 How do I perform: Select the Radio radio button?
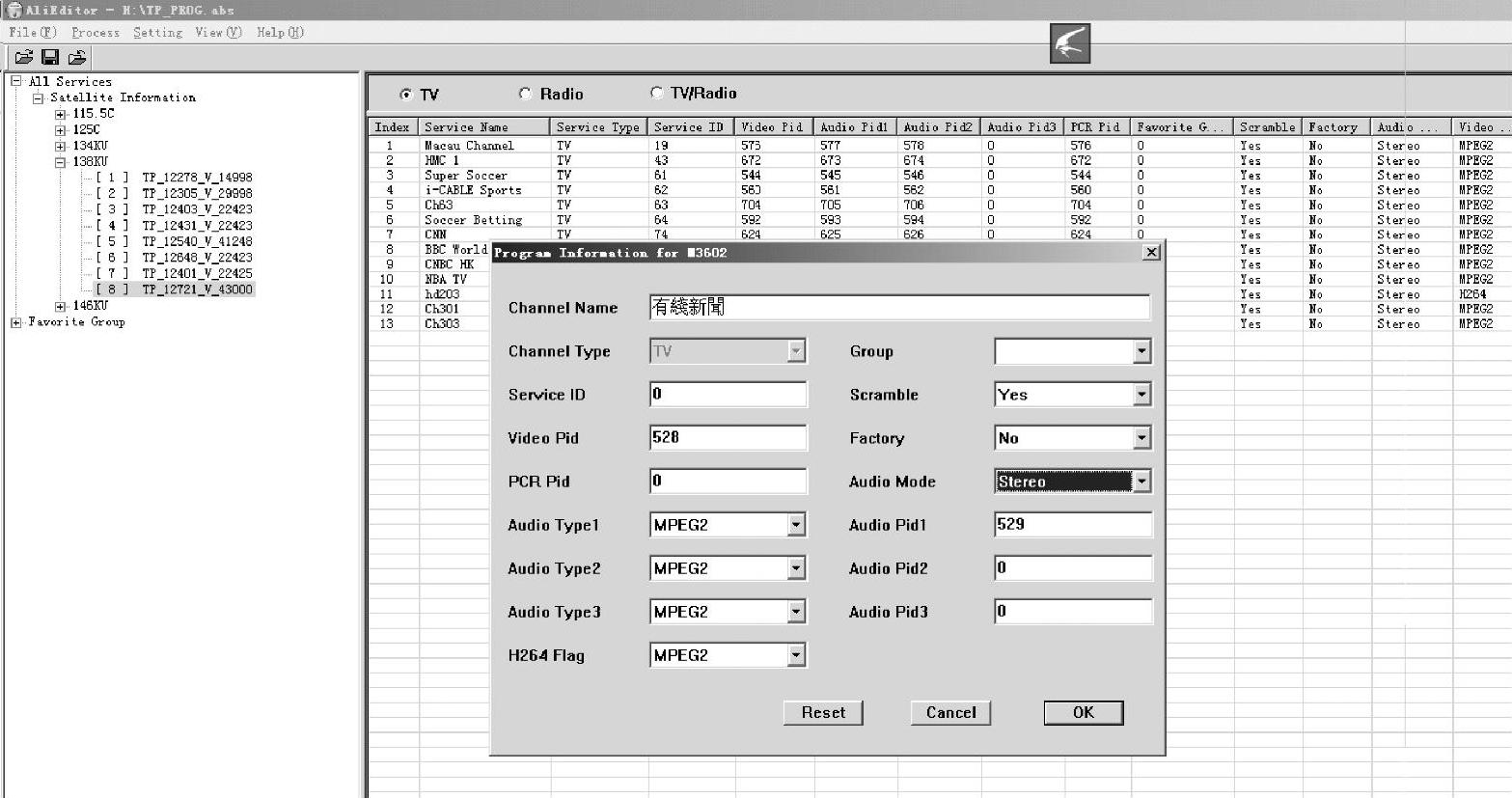[x=525, y=94]
